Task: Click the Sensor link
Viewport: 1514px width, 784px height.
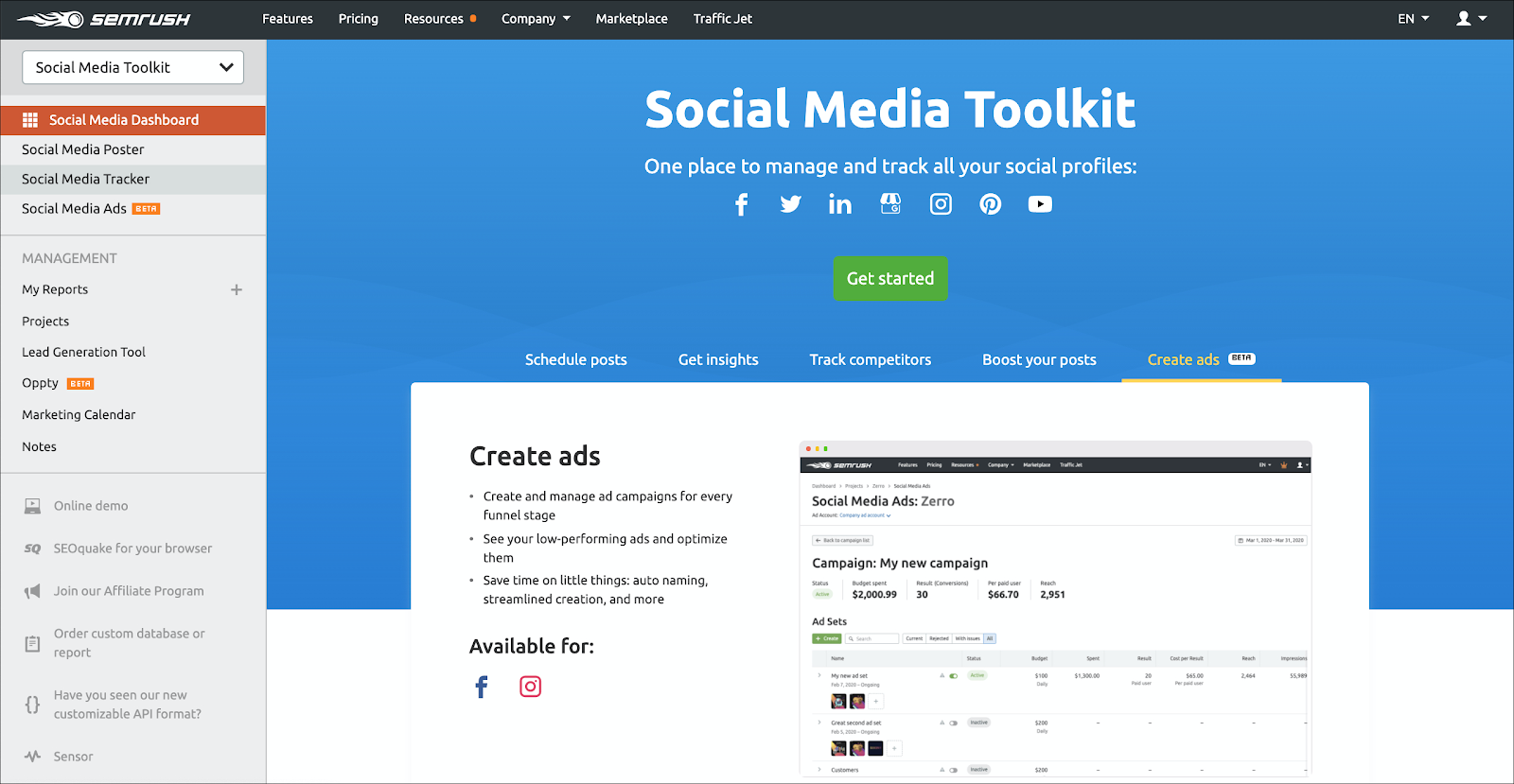Action: 73,757
